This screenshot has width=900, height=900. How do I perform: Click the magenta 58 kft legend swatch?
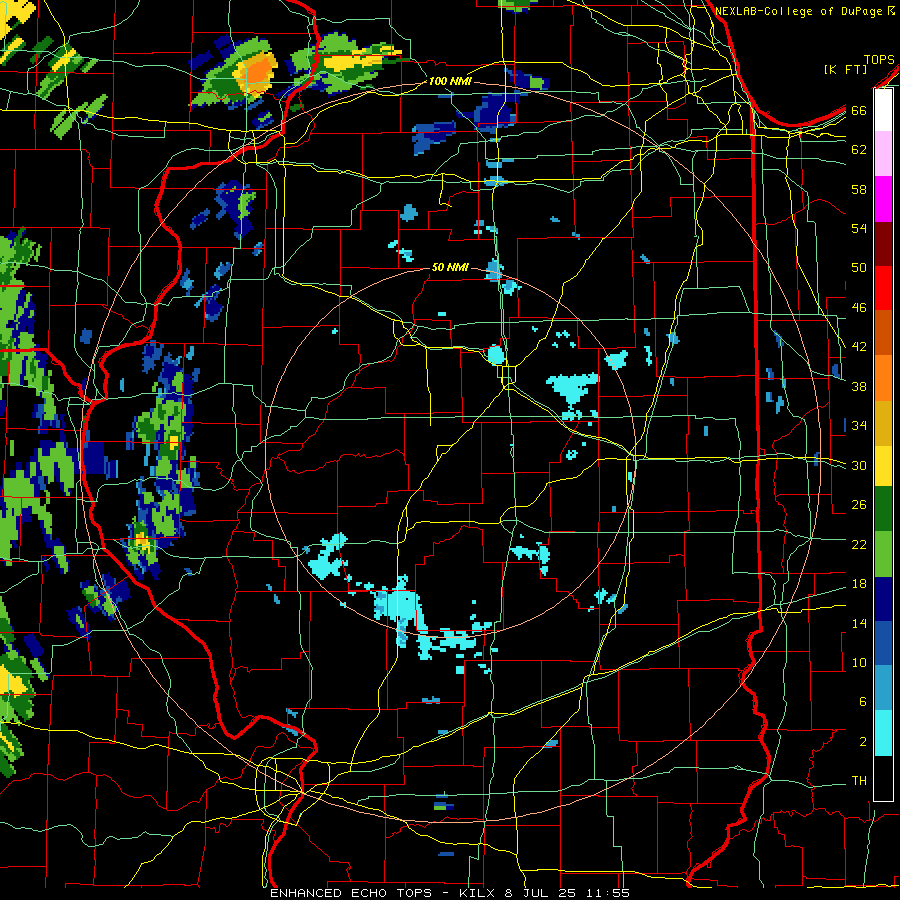coord(883,199)
